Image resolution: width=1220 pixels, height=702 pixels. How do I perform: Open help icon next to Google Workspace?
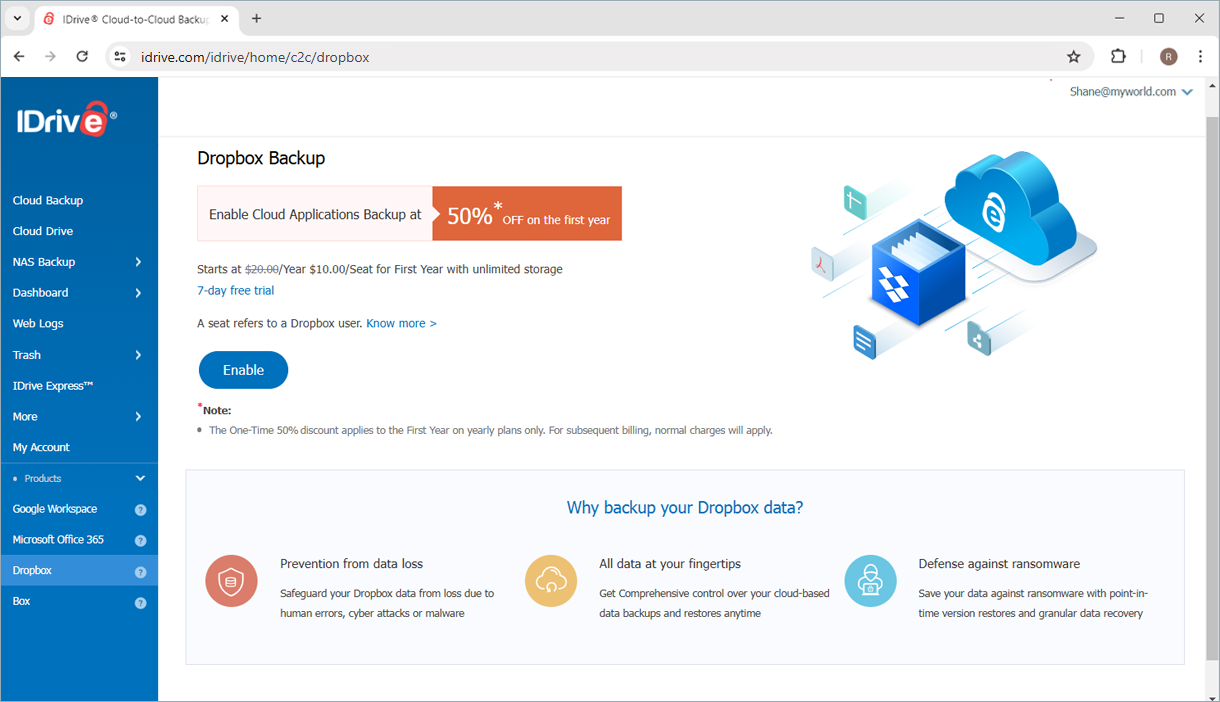[141, 510]
